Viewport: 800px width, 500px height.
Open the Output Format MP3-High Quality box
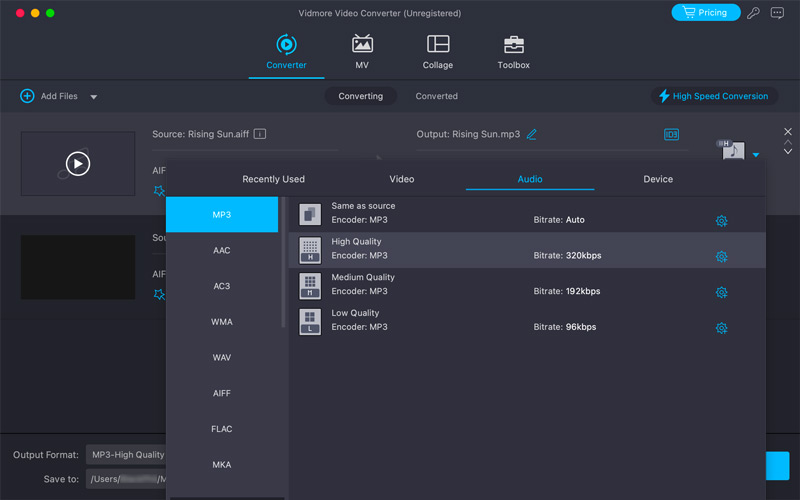126,455
